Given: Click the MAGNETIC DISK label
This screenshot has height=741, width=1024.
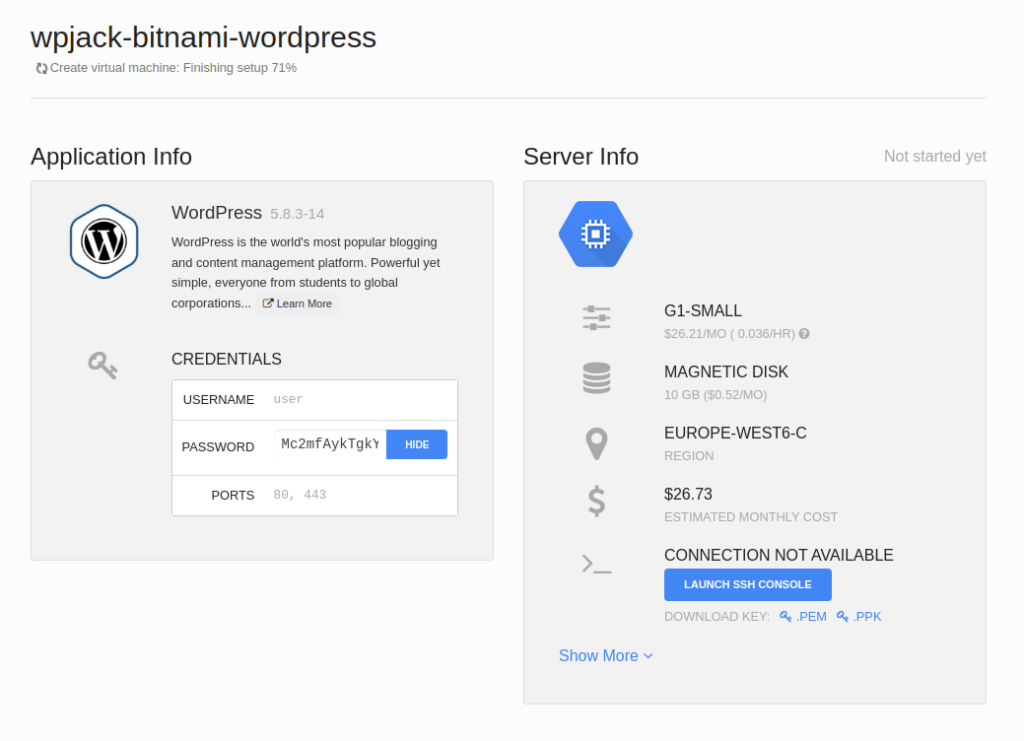Looking at the screenshot, I should [726, 372].
